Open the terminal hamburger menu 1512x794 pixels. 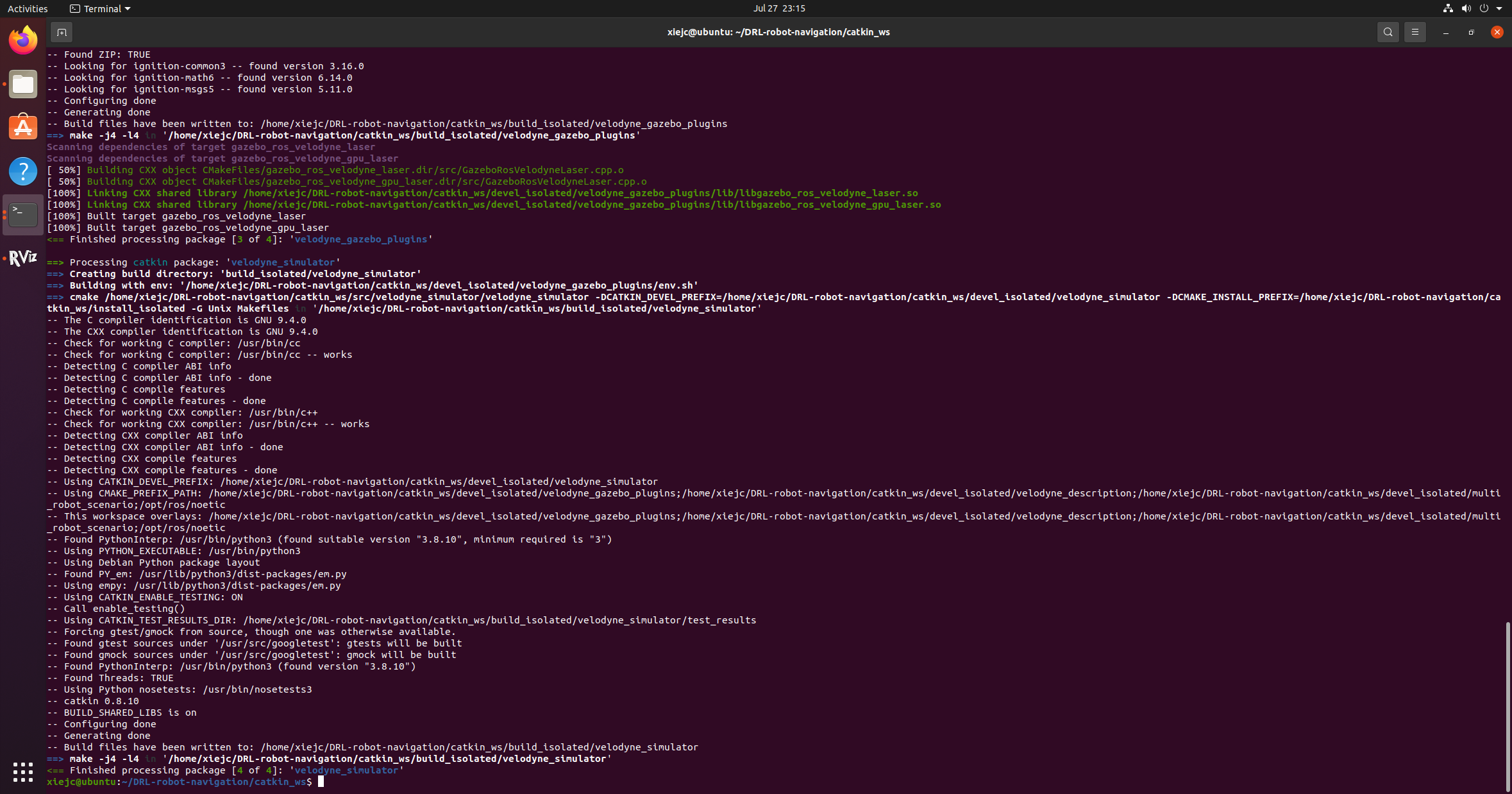1415,31
